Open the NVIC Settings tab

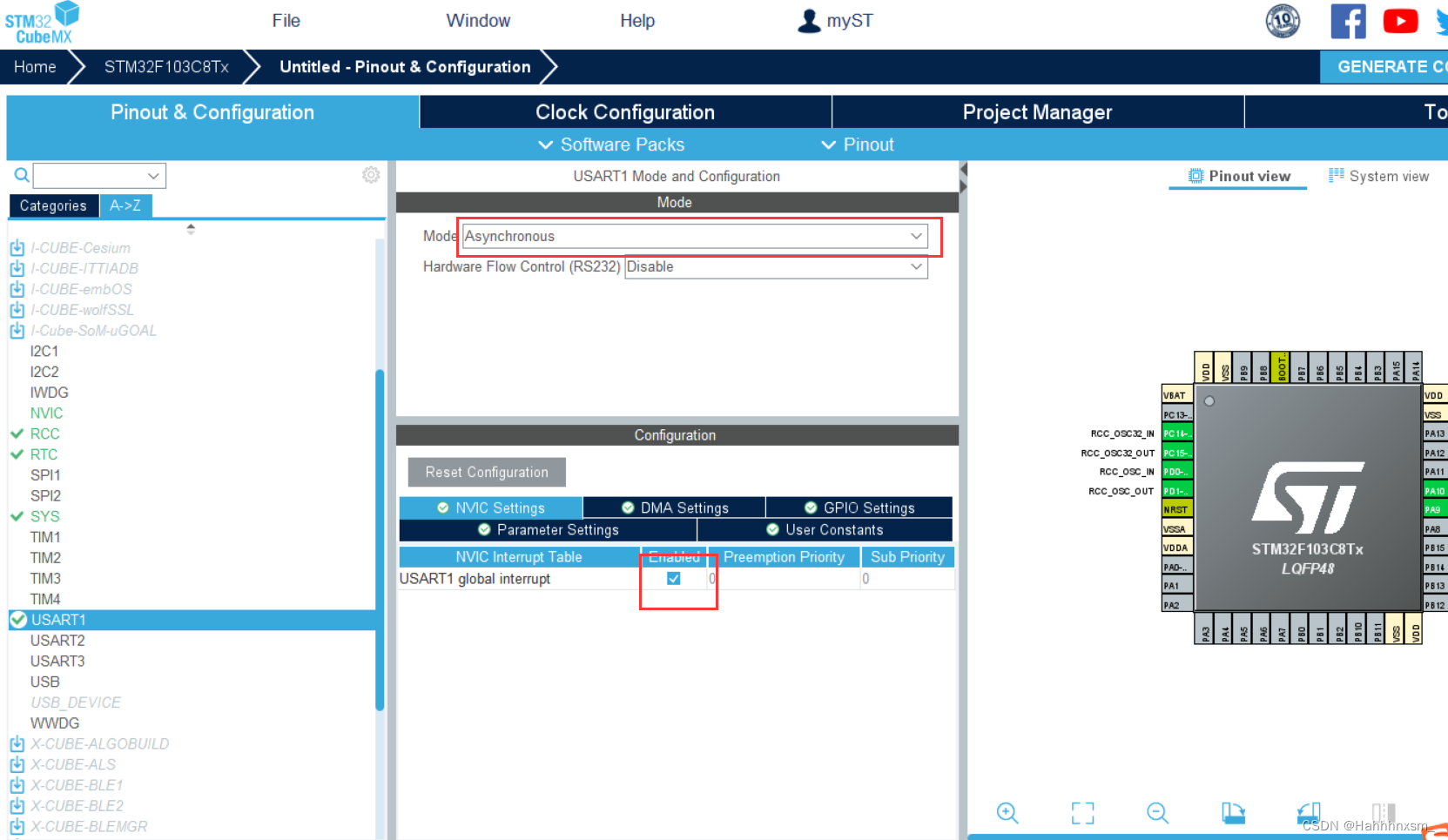pos(490,507)
